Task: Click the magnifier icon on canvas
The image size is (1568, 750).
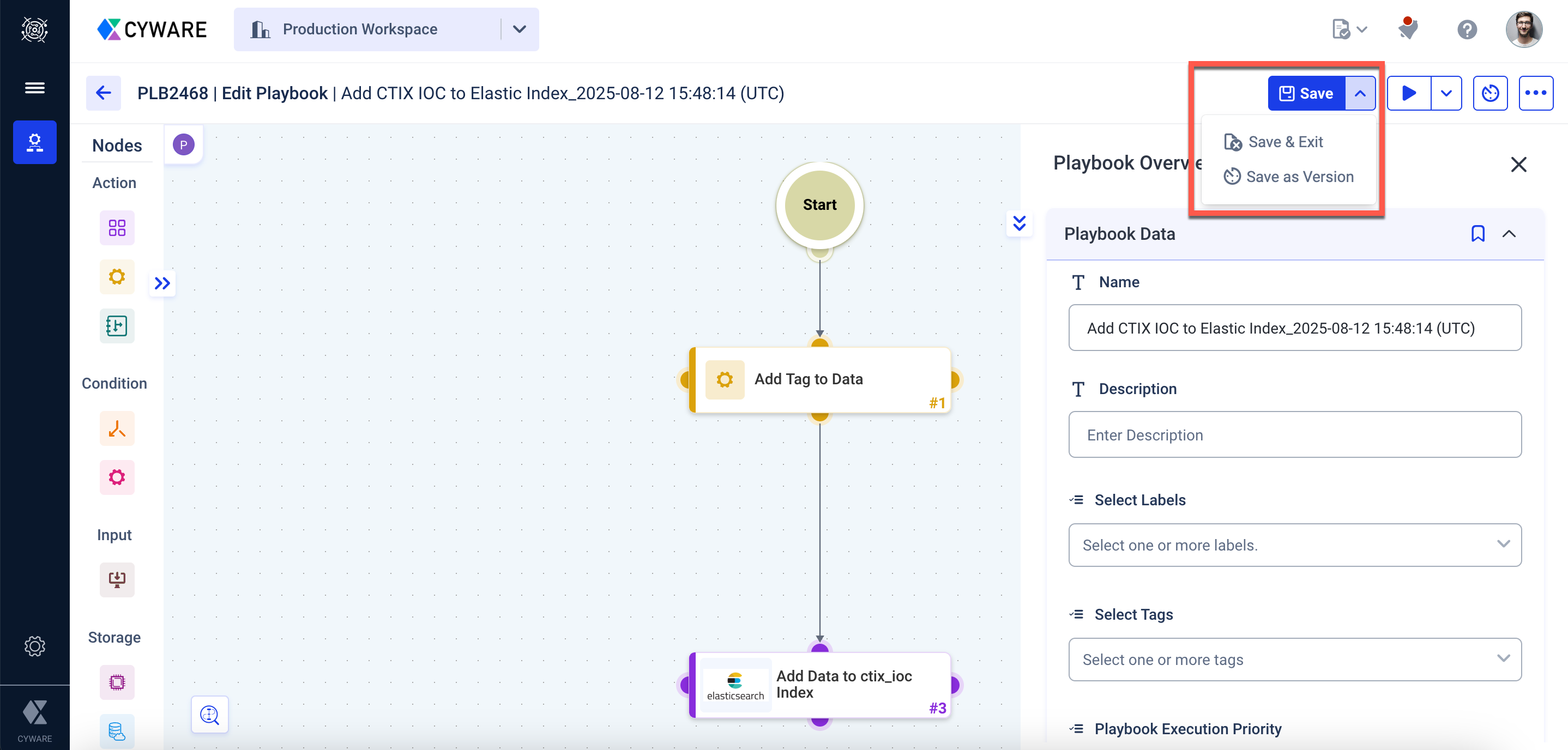Action: (x=209, y=714)
